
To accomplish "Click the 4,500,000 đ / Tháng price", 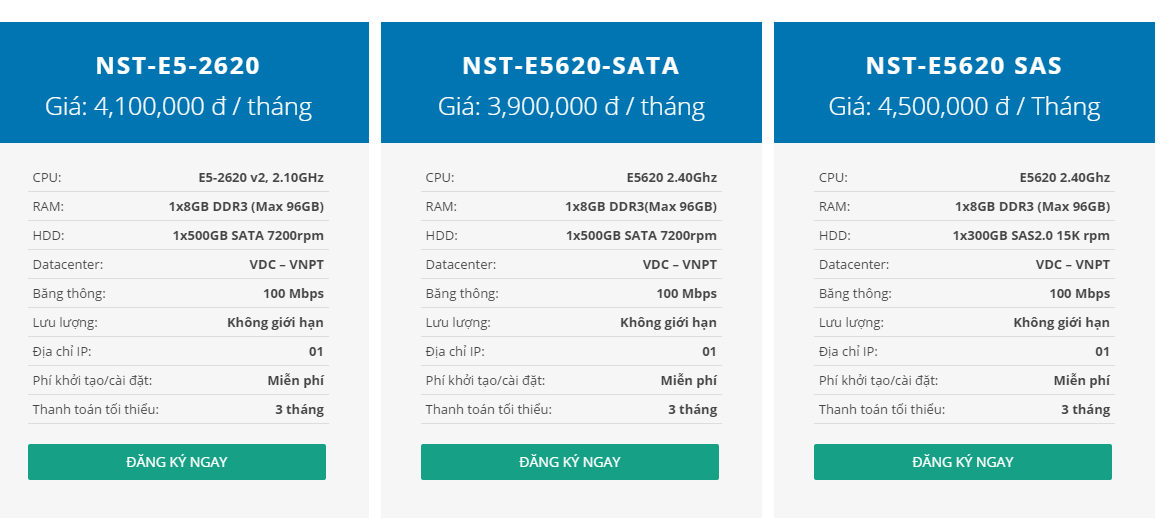I will [964, 106].
